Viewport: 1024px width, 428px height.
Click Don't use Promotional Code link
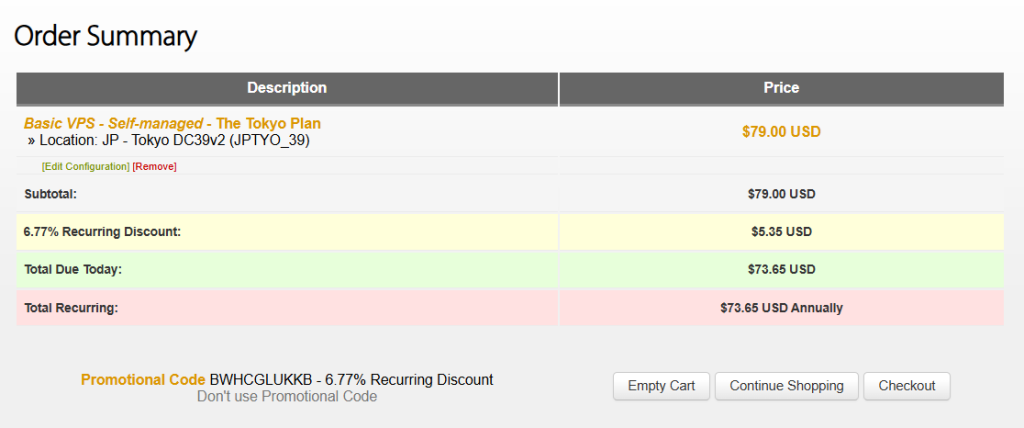[x=287, y=396]
